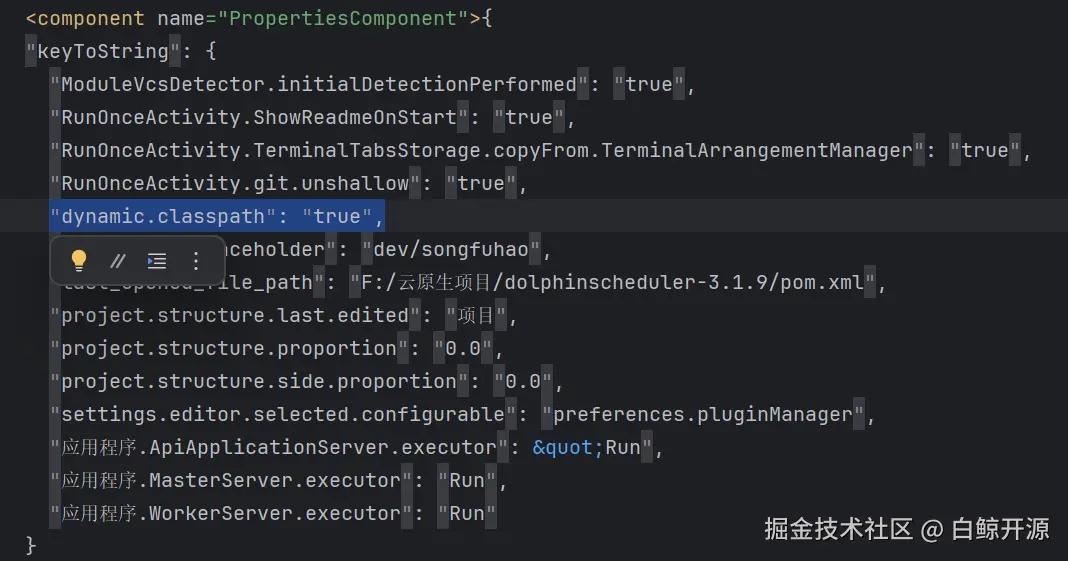Click the reformat code icon in floating toolbar
Screen dimensions: 1068x561
coord(157,261)
